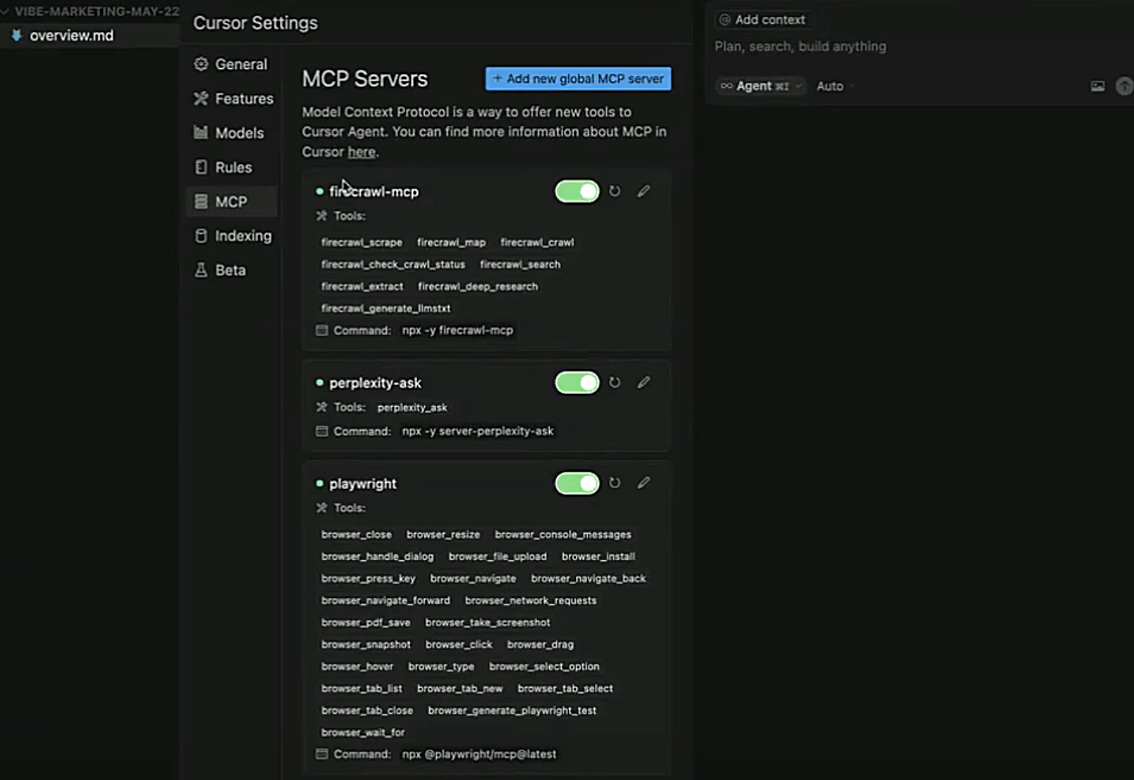
Task: Open the Auto model dropdown
Action: pos(835,86)
